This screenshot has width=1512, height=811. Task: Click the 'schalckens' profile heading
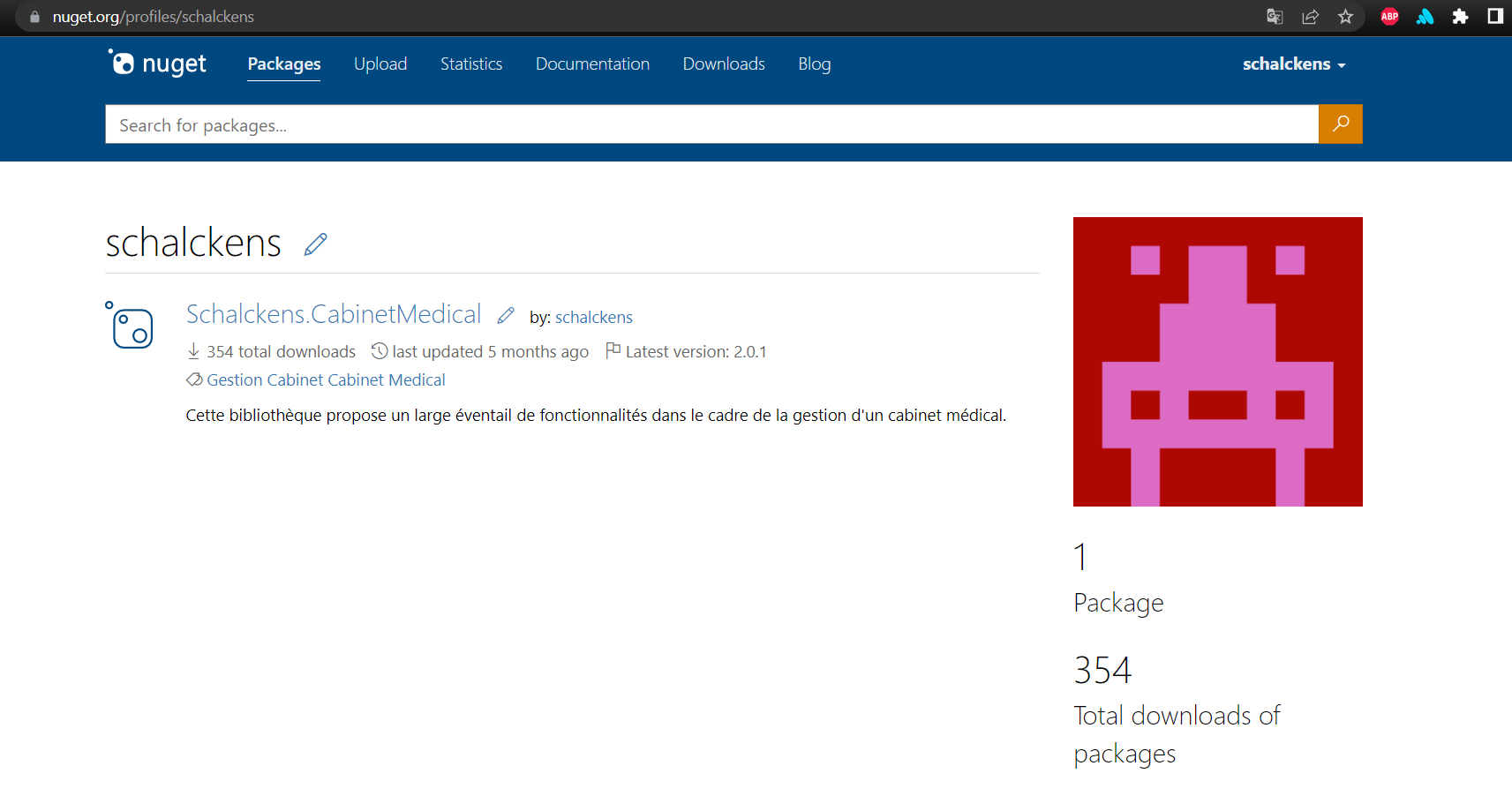coord(193,243)
